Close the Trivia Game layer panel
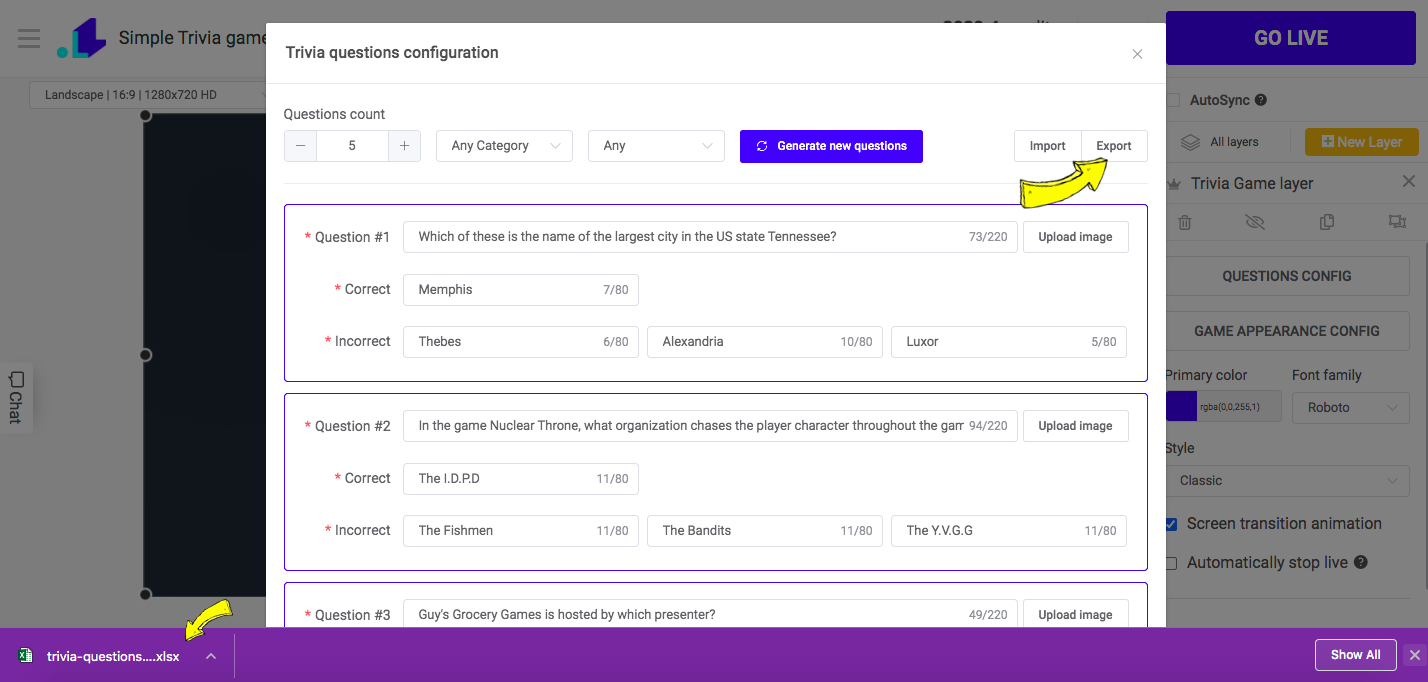This screenshot has width=1428, height=682. pyautogui.click(x=1409, y=182)
